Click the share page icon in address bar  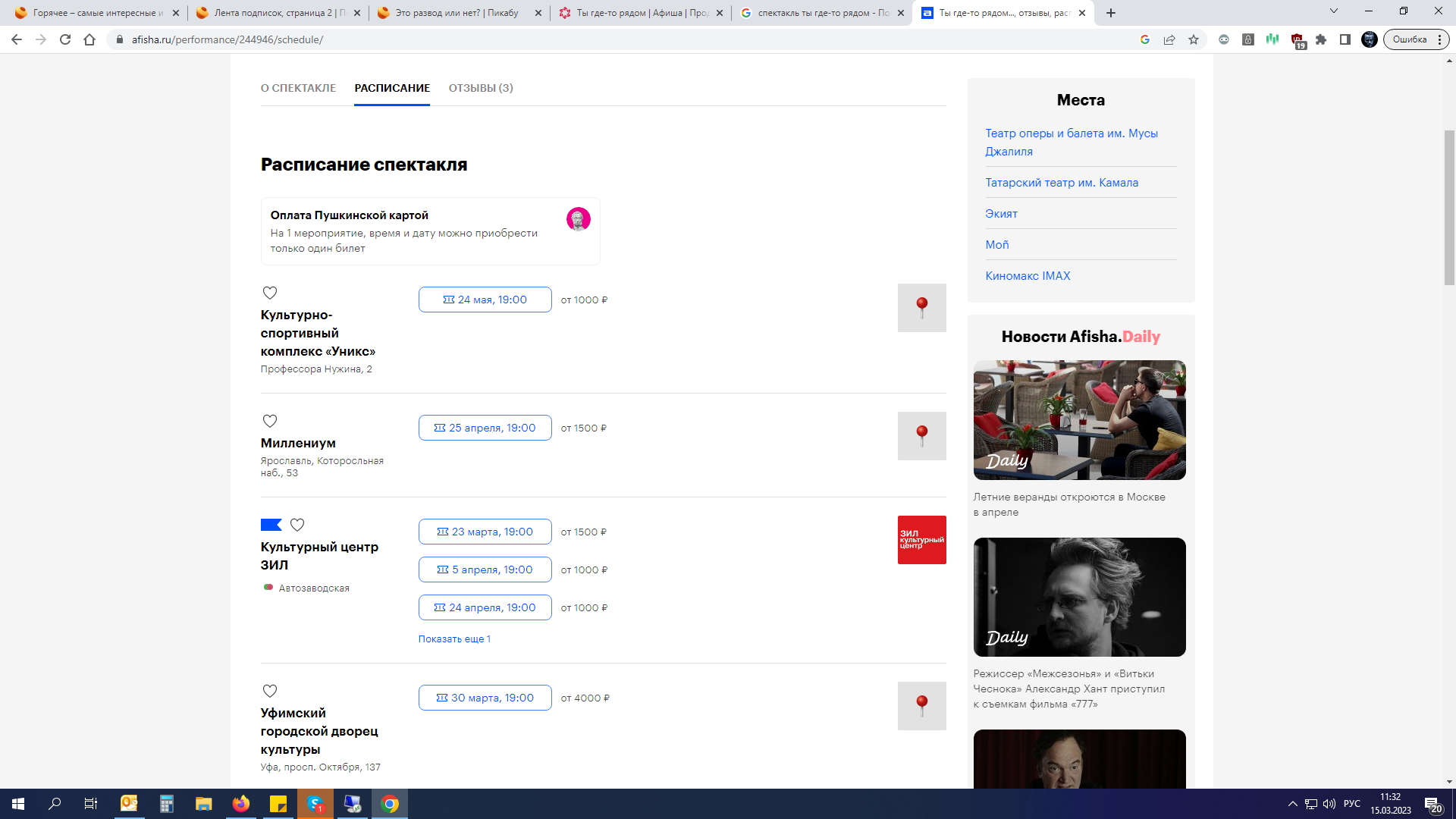click(1169, 39)
